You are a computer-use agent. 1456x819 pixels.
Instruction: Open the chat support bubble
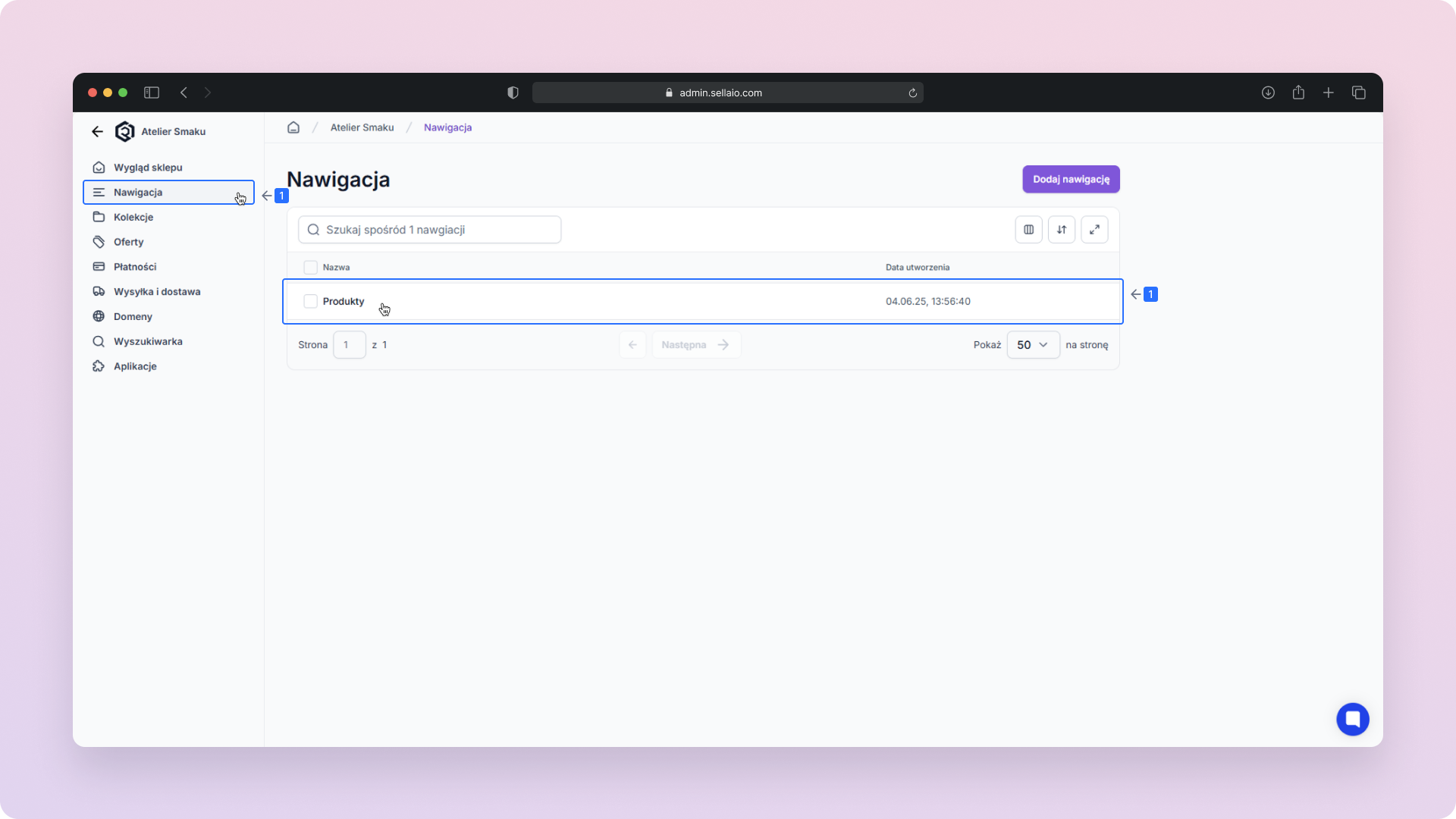coord(1352,719)
